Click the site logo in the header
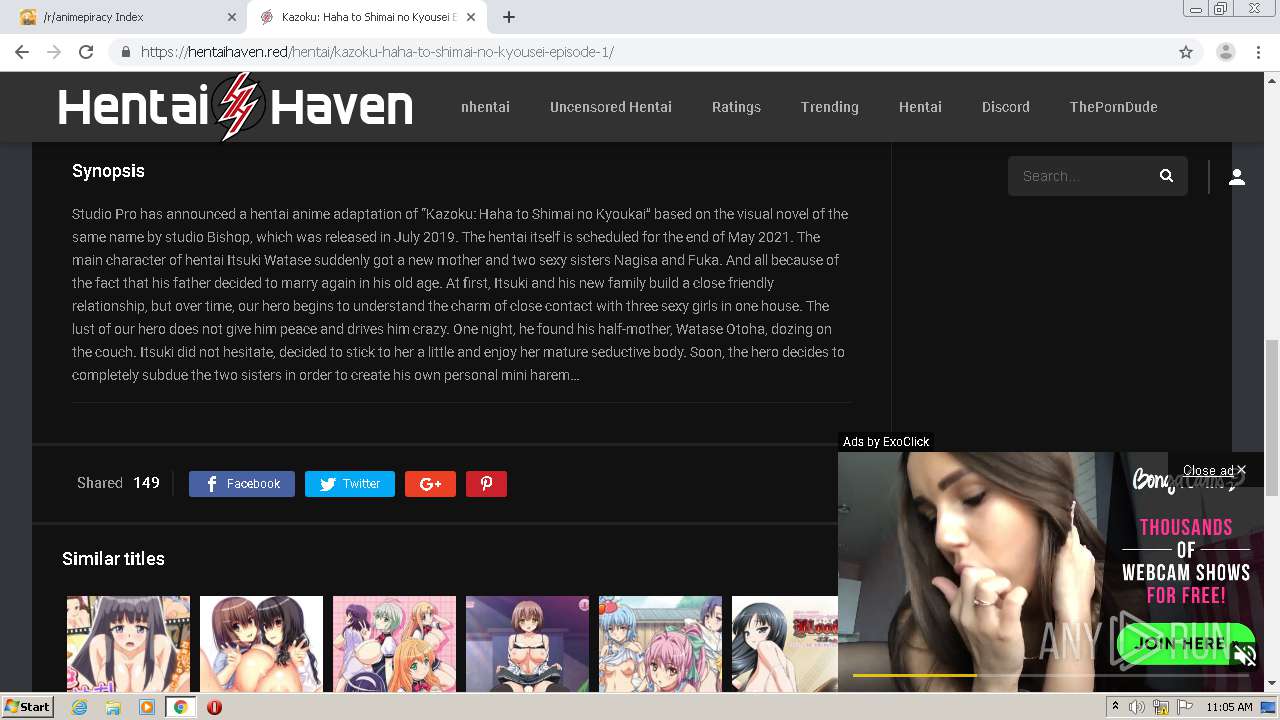This screenshot has height=720, width=1280. (x=235, y=107)
